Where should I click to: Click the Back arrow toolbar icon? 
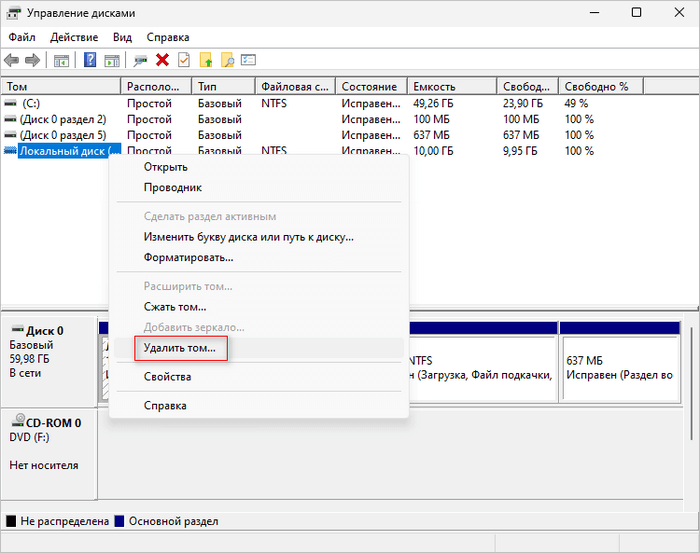[x=12, y=61]
